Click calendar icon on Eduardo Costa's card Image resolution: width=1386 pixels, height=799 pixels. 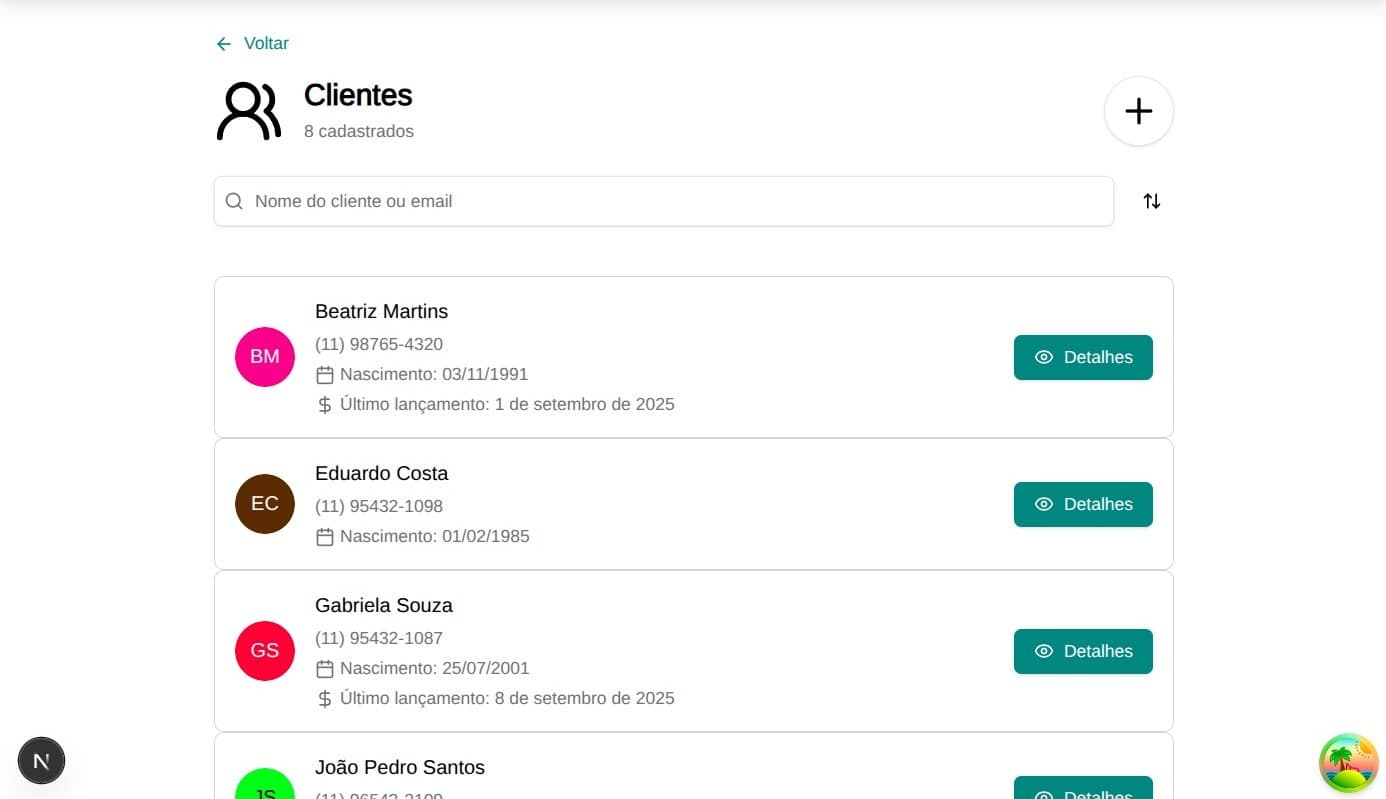pyautogui.click(x=324, y=537)
